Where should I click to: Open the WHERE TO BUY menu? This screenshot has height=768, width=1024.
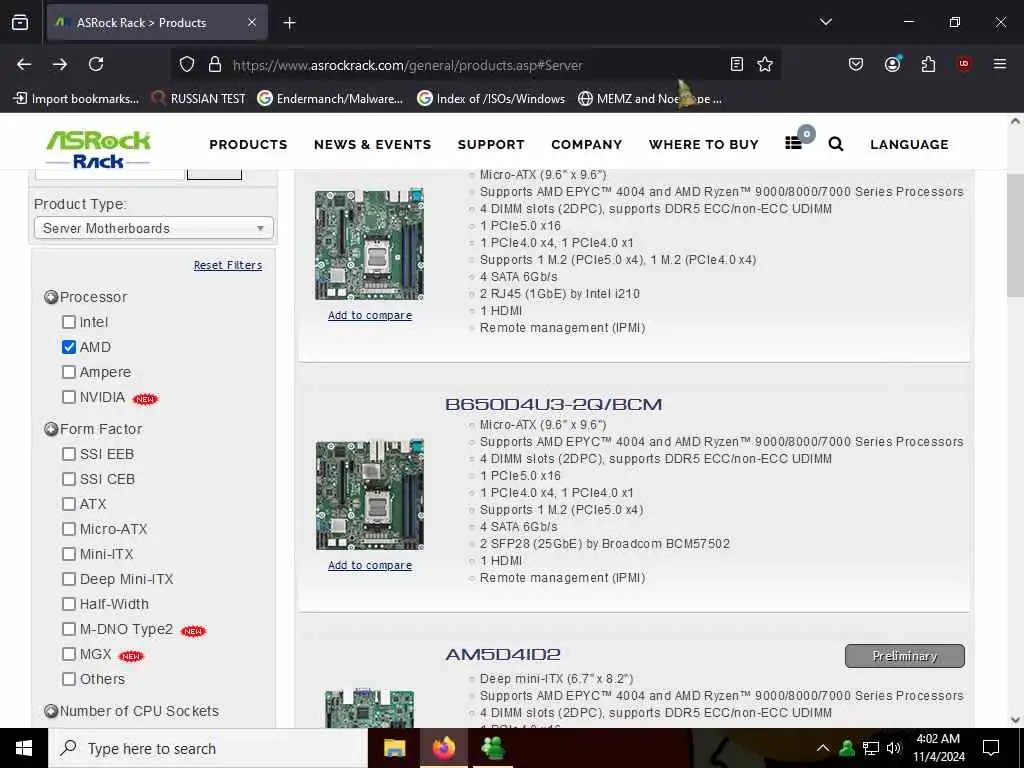coord(703,144)
